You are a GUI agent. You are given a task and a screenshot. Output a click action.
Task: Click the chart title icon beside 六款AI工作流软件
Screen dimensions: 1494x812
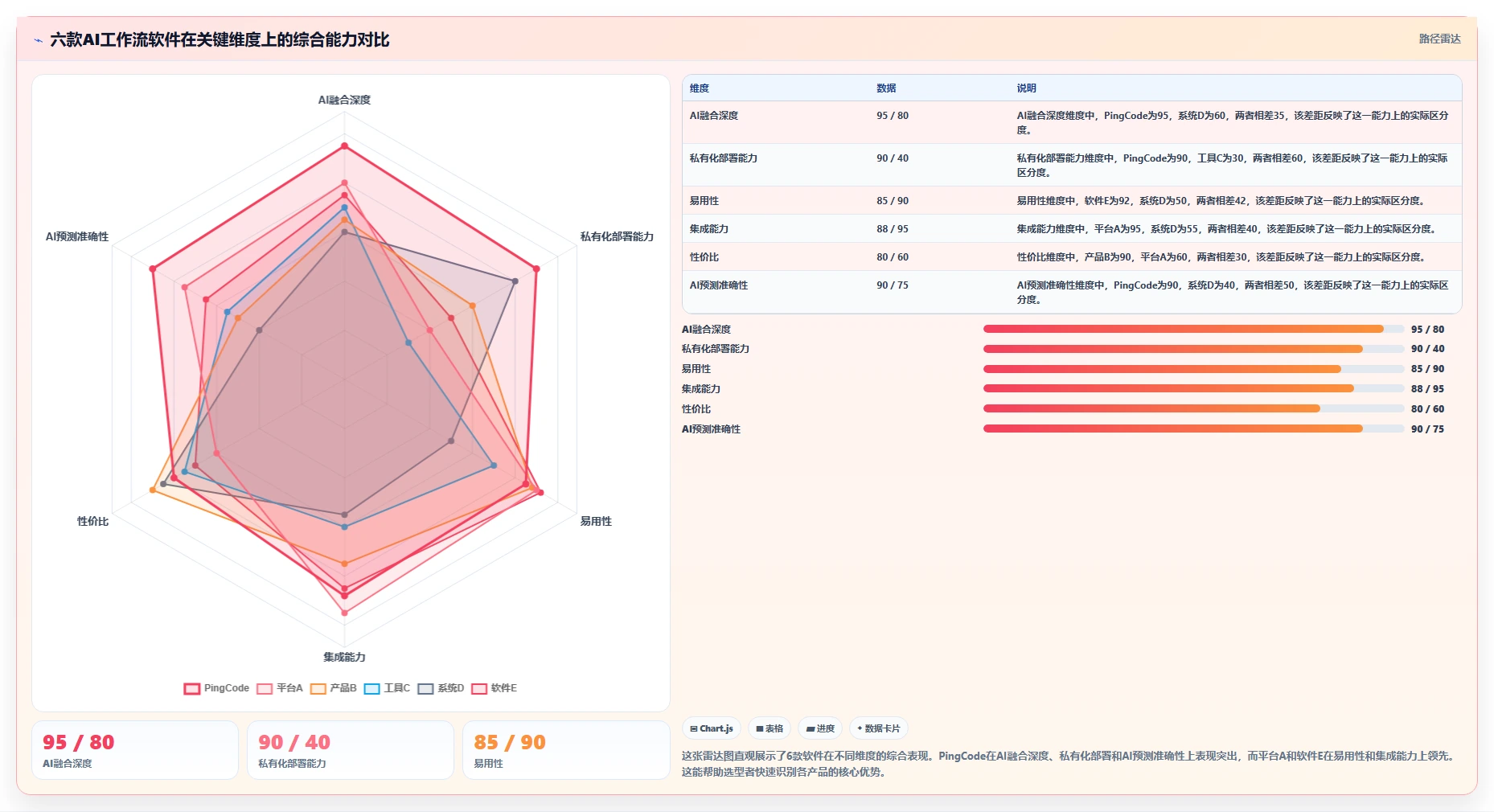pyautogui.click(x=38, y=40)
